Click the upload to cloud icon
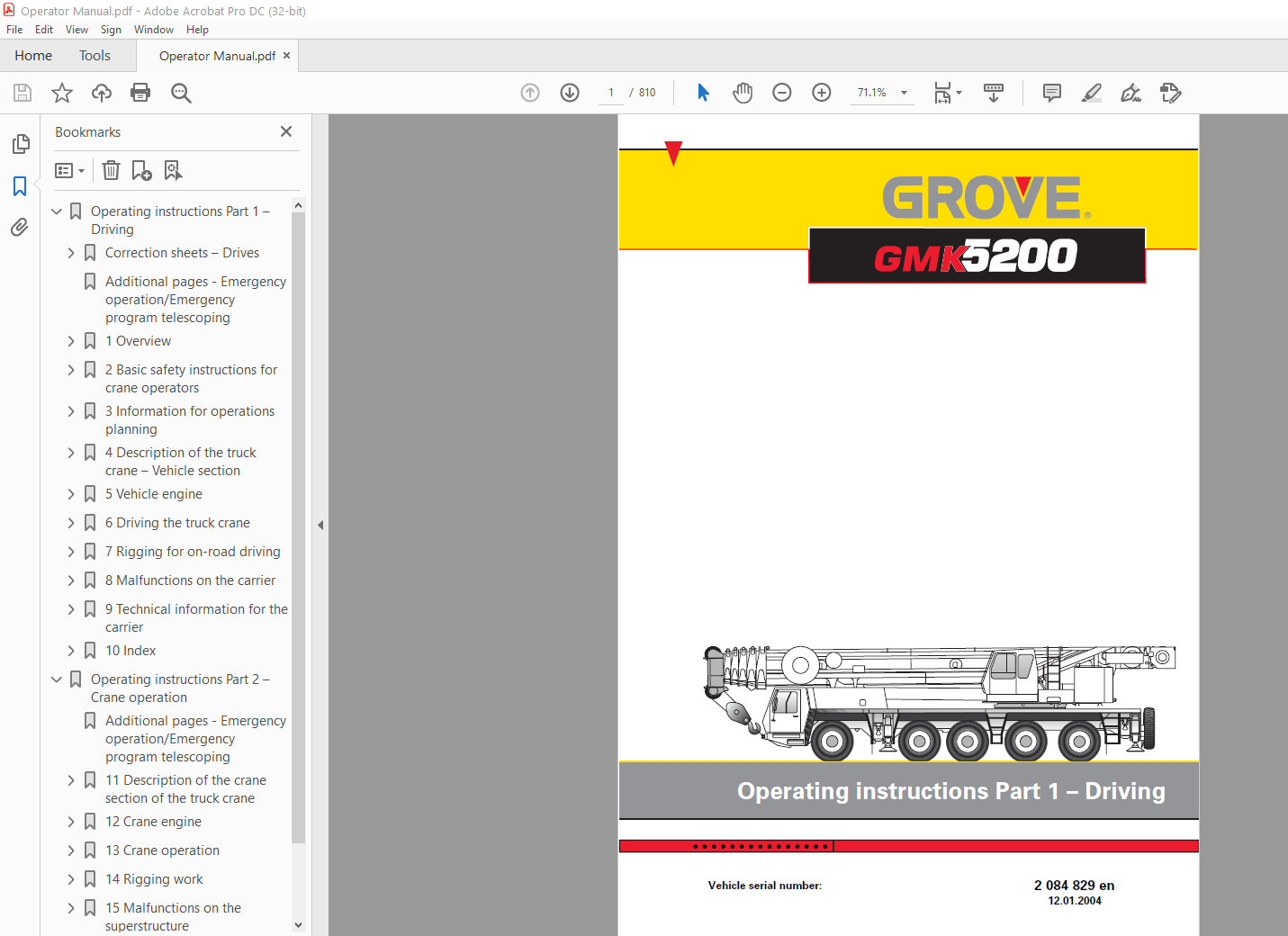 pyautogui.click(x=102, y=93)
